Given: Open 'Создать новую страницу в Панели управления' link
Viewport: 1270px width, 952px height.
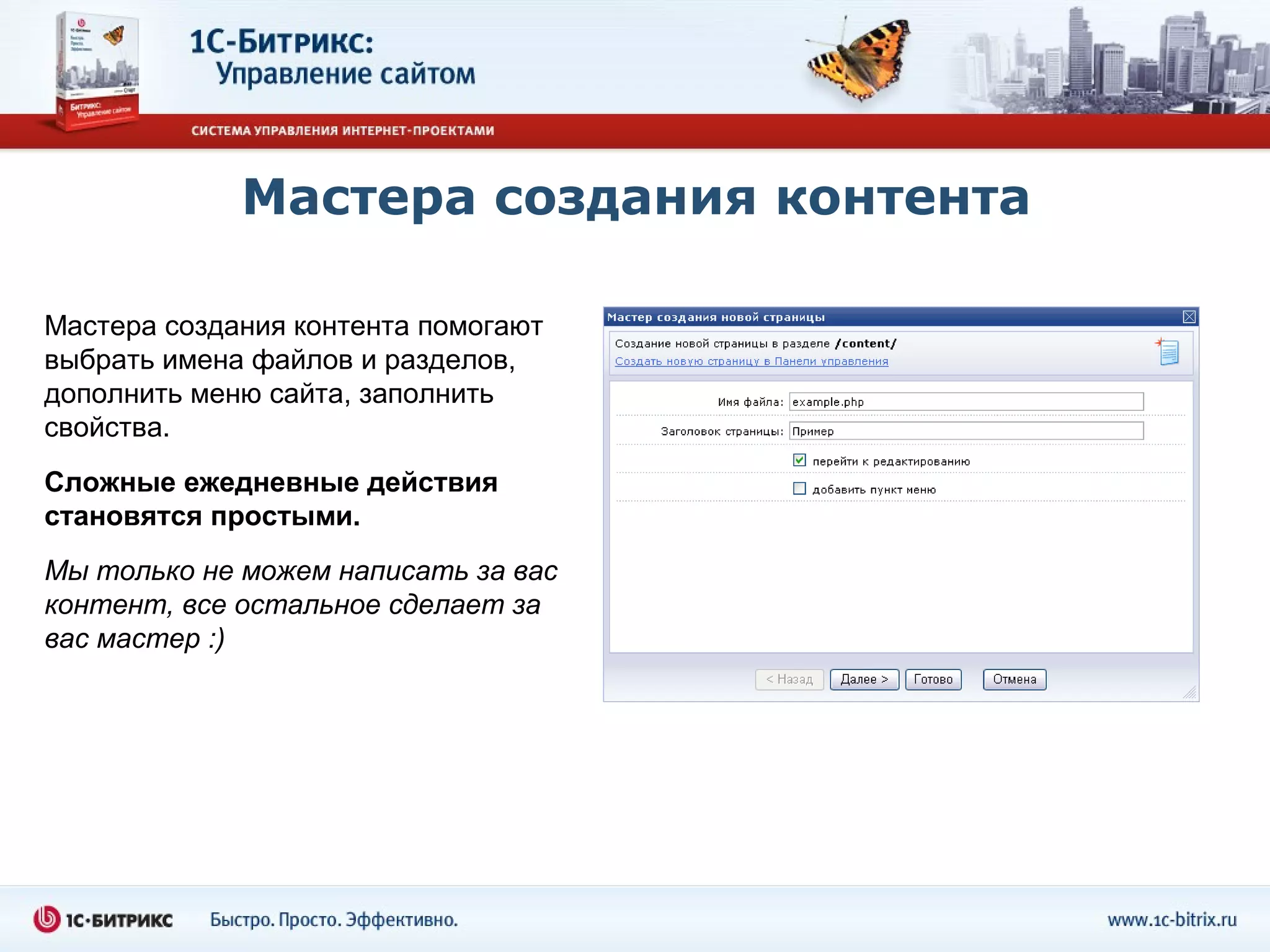Looking at the screenshot, I should (x=751, y=361).
